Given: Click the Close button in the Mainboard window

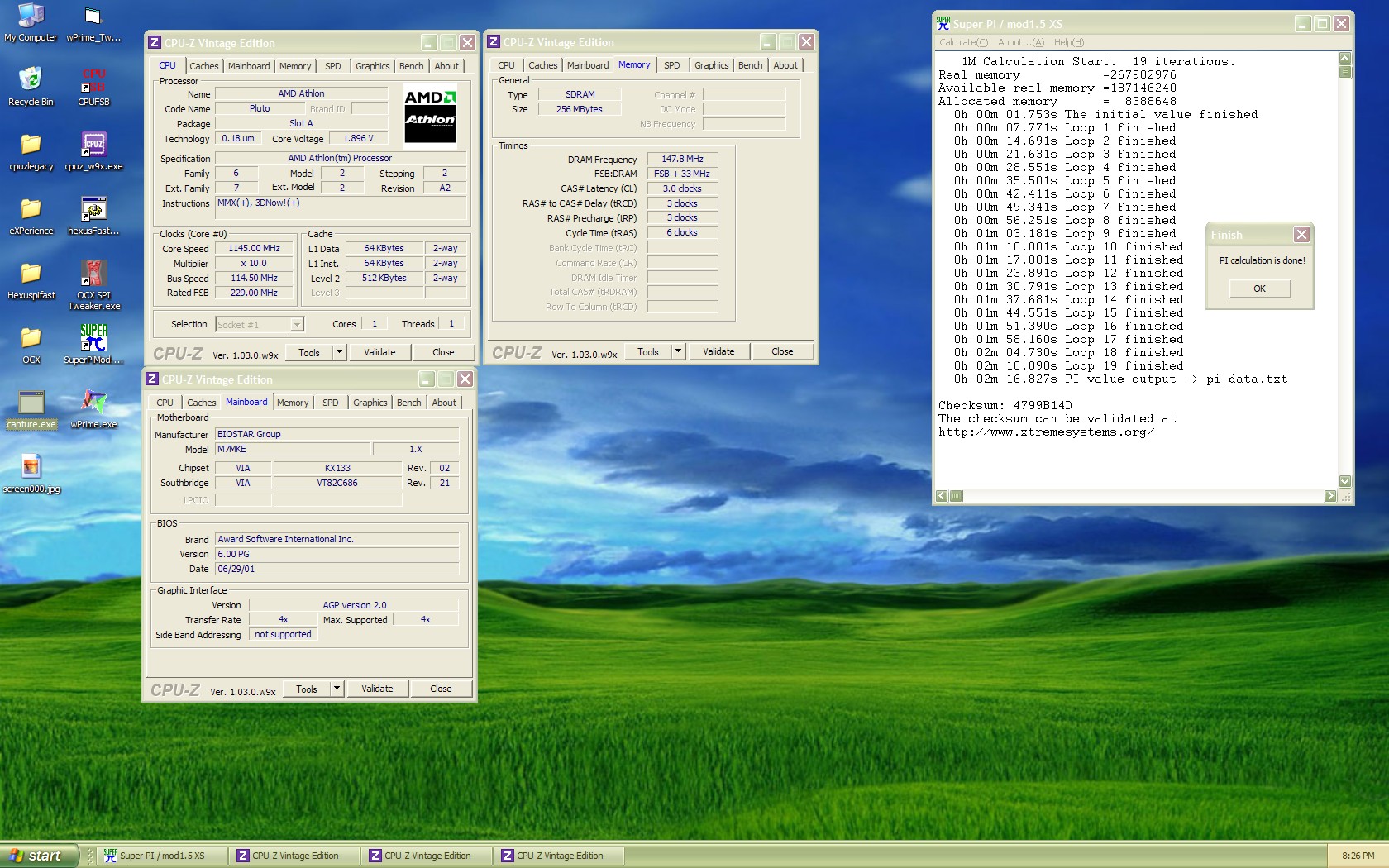Looking at the screenshot, I should 441,689.
